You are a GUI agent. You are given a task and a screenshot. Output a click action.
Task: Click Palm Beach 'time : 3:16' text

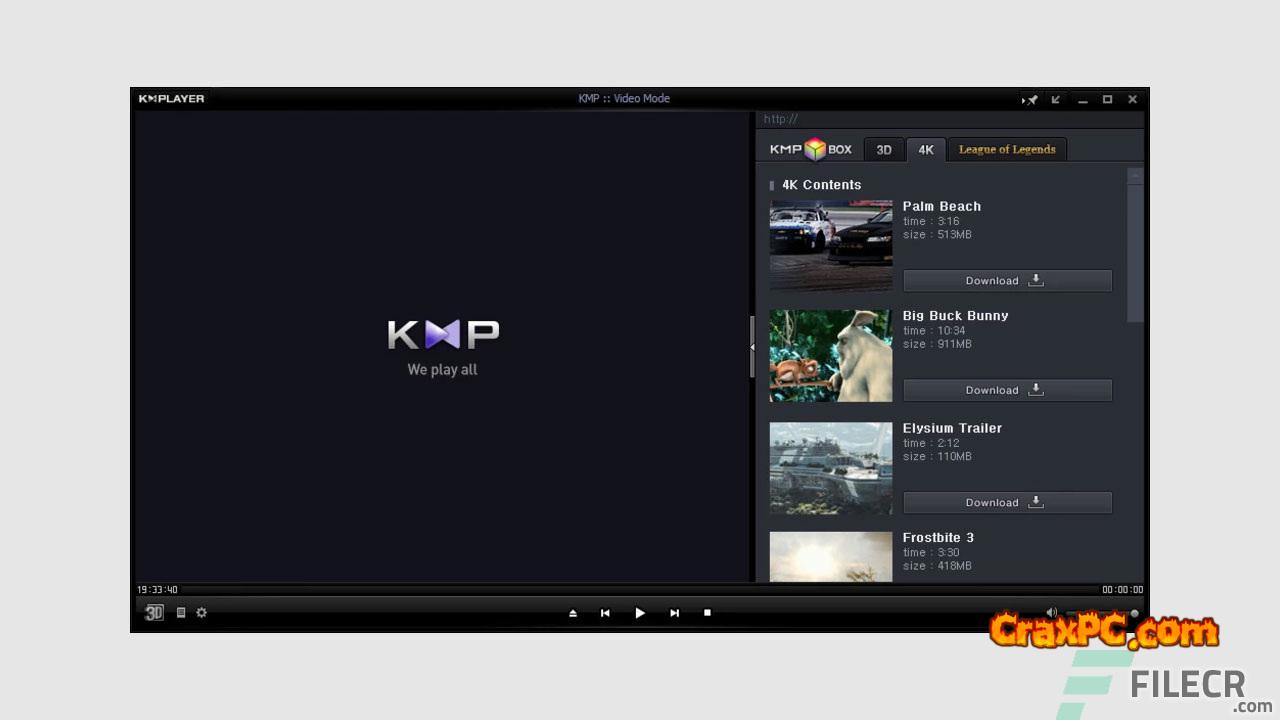pyautogui.click(x=931, y=222)
